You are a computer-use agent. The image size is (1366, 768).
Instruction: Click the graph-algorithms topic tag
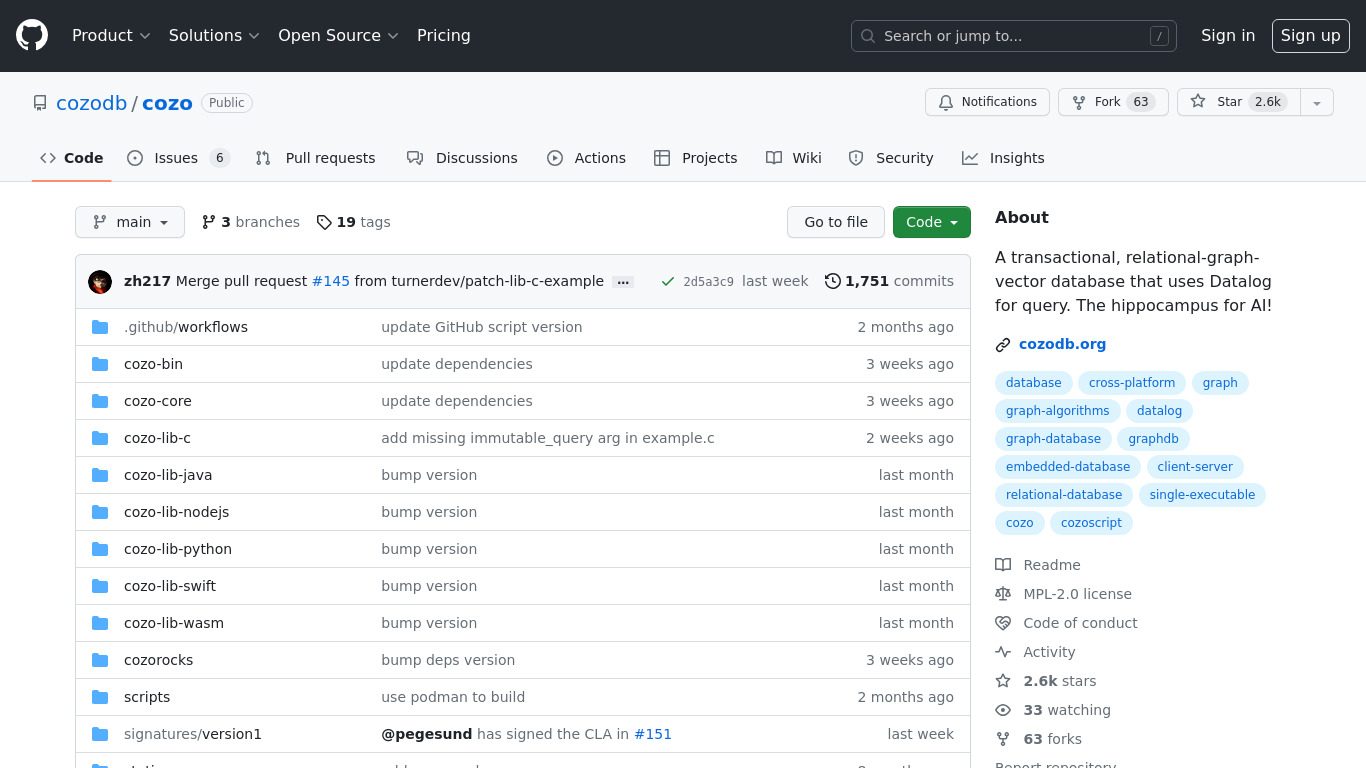1057,411
